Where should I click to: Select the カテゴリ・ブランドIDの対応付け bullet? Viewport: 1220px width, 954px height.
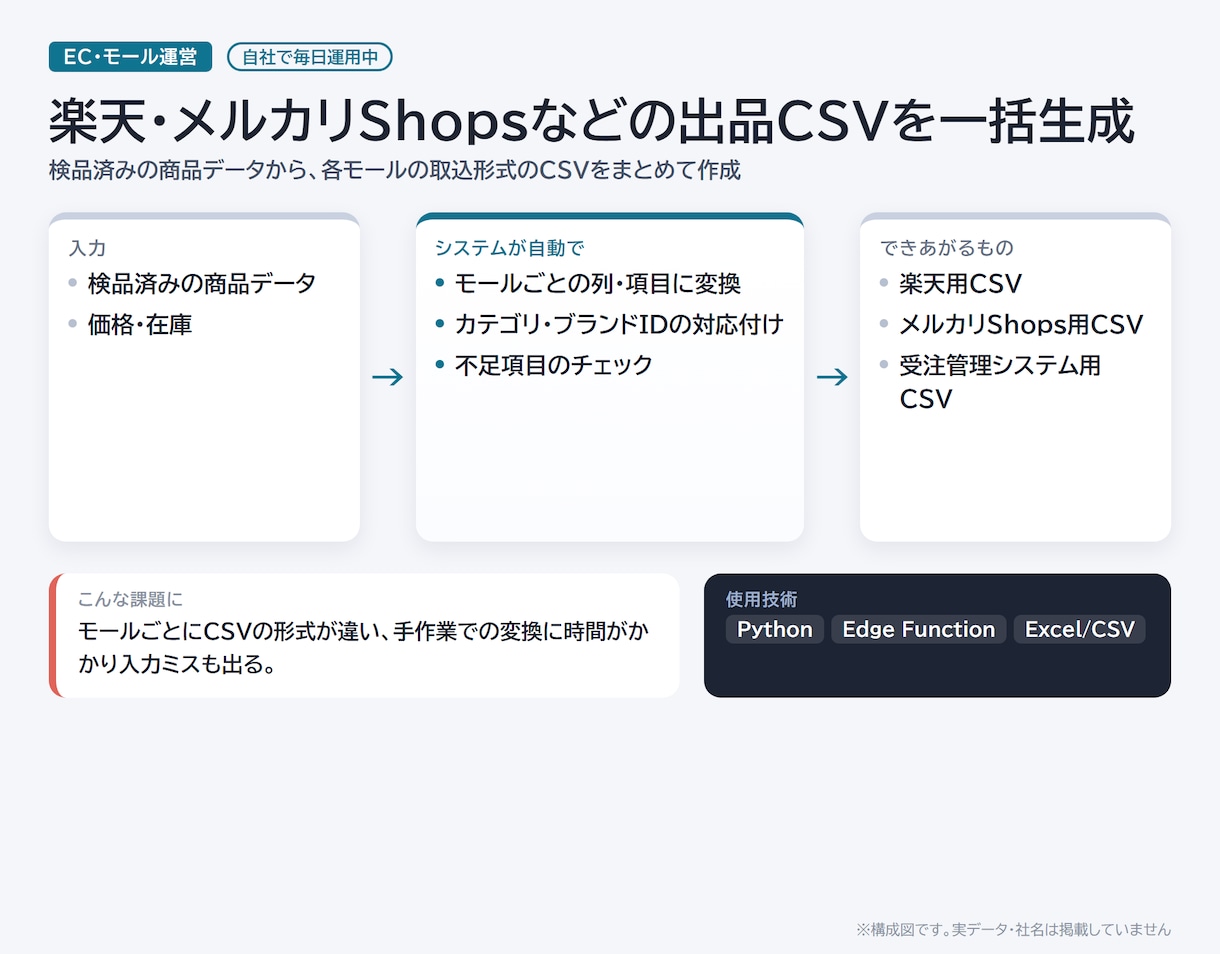[x=619, y=324]
